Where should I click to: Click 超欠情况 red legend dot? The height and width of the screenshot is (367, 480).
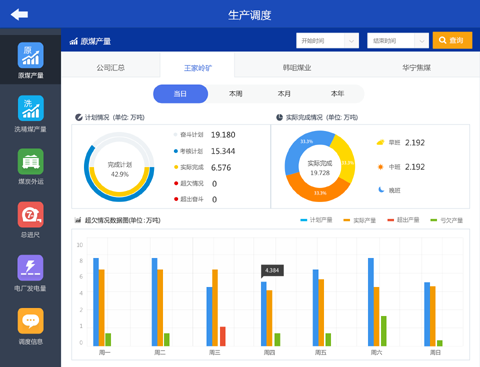click(176, 183)
